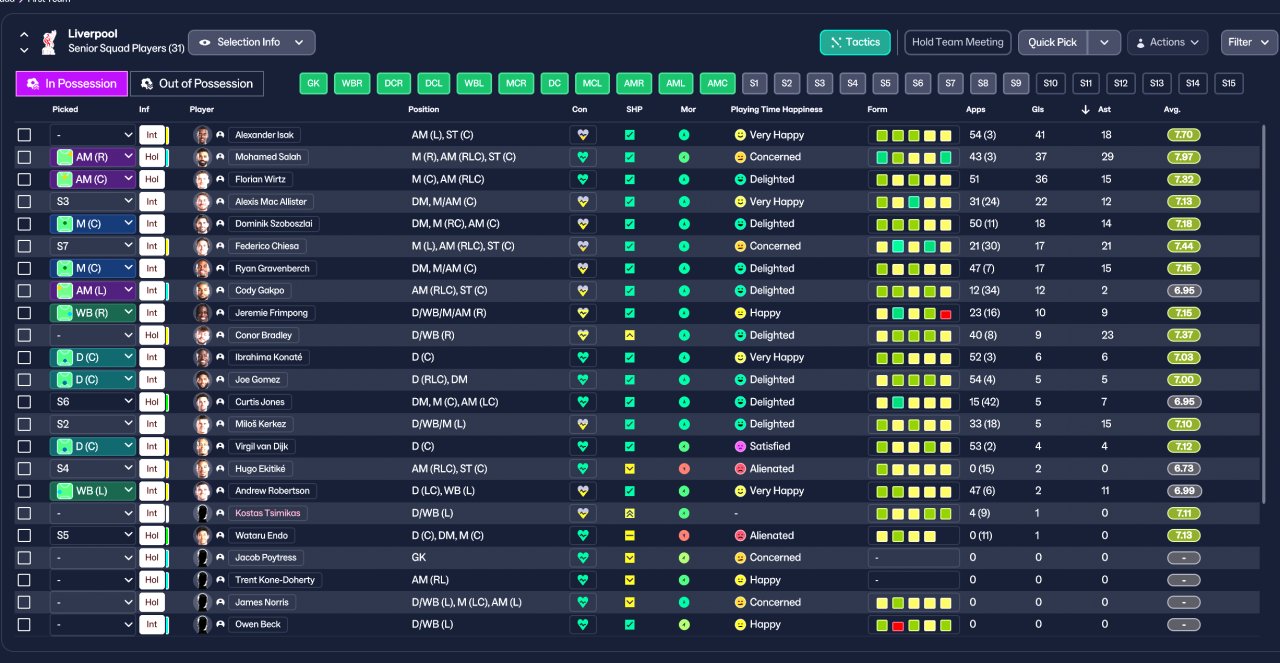Click the Liverpool club crest icon
Viewport: 1280px width, 663px height.
tap(49, 41)
